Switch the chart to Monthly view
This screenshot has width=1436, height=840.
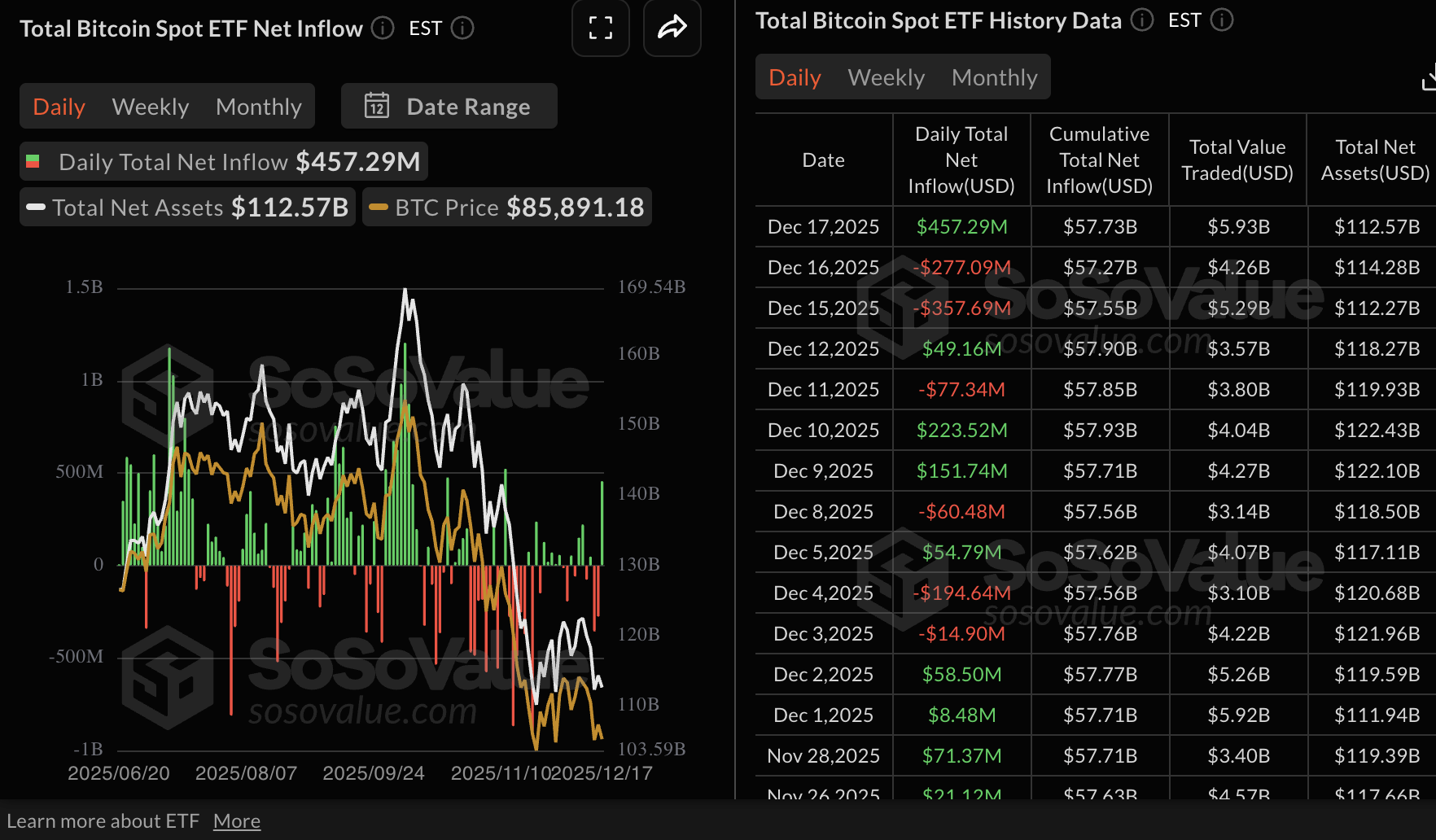pos(258,106)
